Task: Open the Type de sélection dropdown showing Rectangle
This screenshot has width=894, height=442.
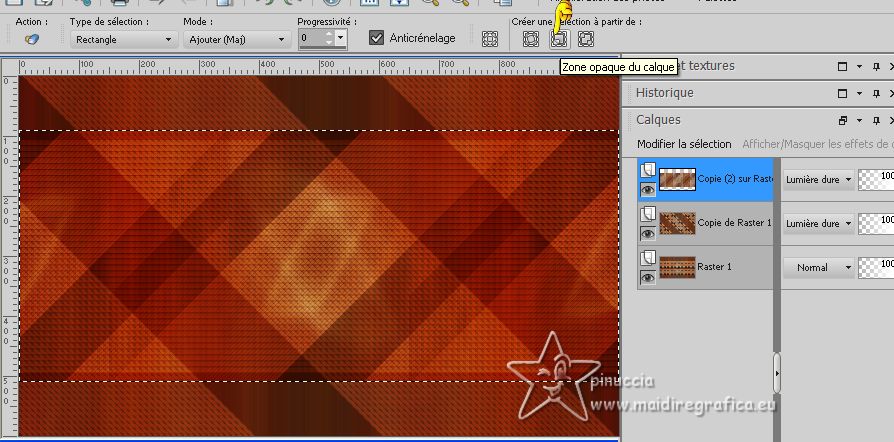Action: (123, 39)
